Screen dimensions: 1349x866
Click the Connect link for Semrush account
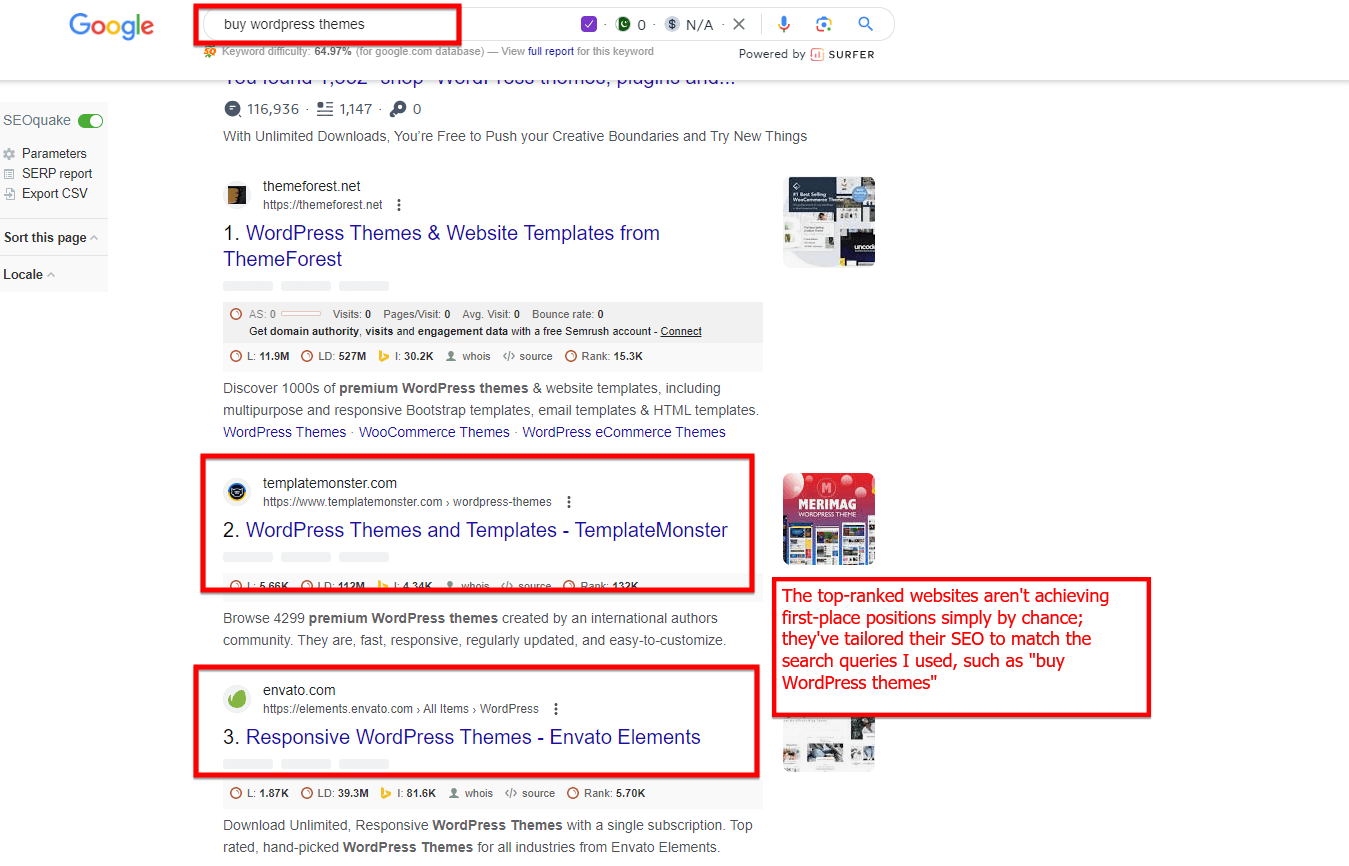(x=681, y=331)
